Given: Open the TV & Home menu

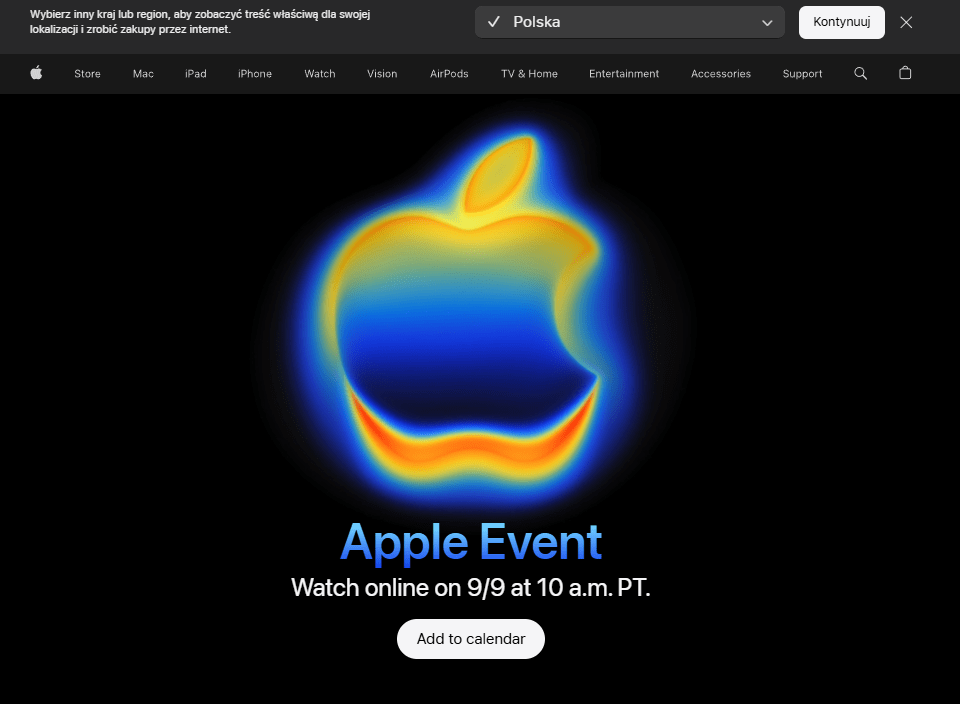Looking at the screenshot, I should coord(529,73).
